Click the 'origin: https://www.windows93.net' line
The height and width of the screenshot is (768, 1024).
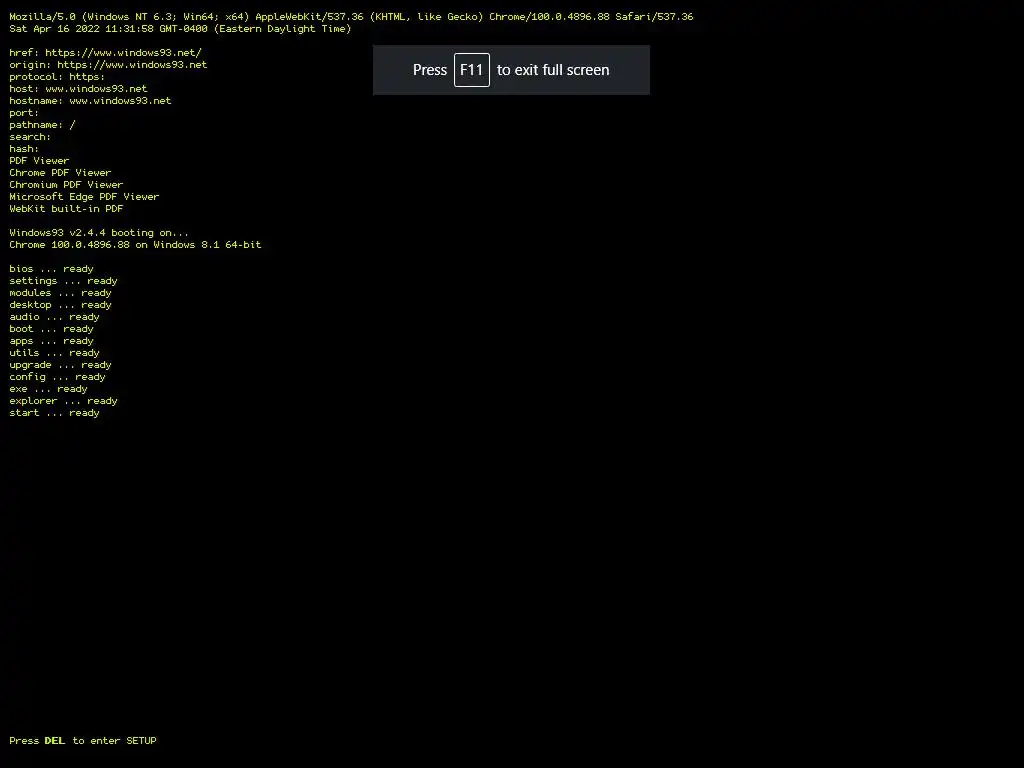[x=108, y=65]
